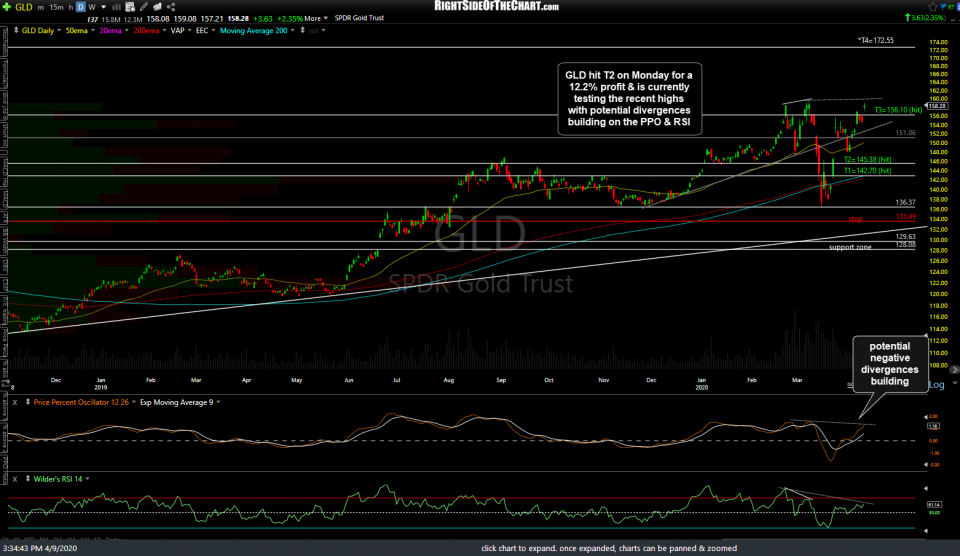This screenshot has height=556, width=960.
Task: Click the 'click chart to expand' caption
Action: (609, 548)
